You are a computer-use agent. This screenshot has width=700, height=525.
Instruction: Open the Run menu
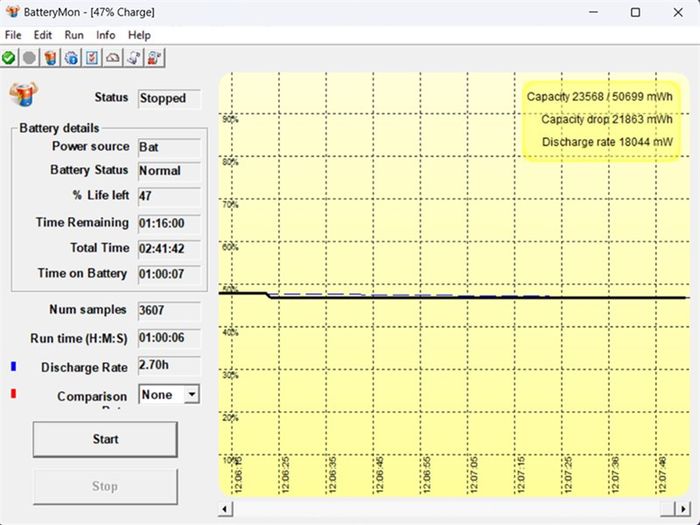tap(74, 35)
